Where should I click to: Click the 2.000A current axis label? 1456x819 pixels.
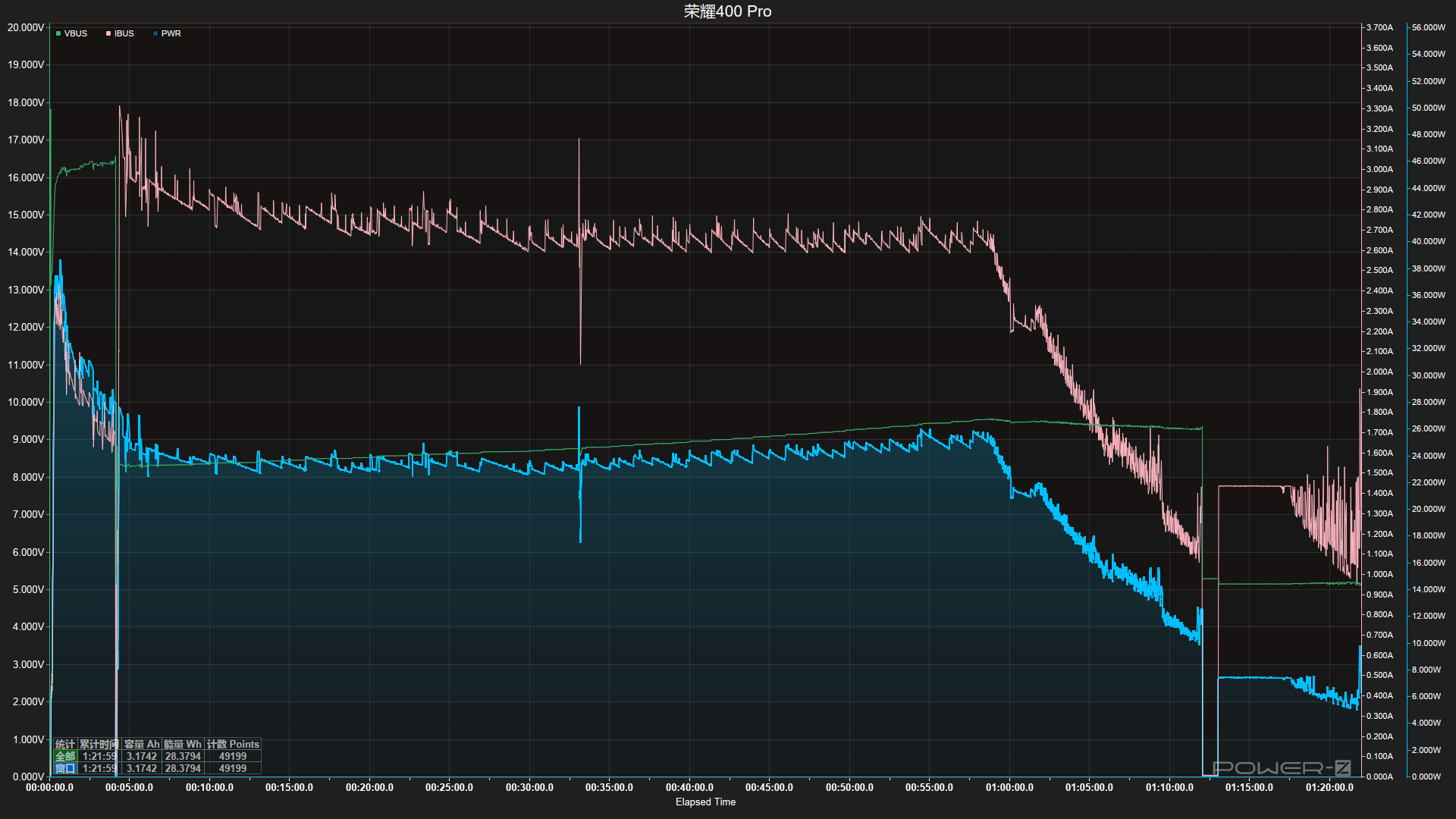tap(1379, 372)
